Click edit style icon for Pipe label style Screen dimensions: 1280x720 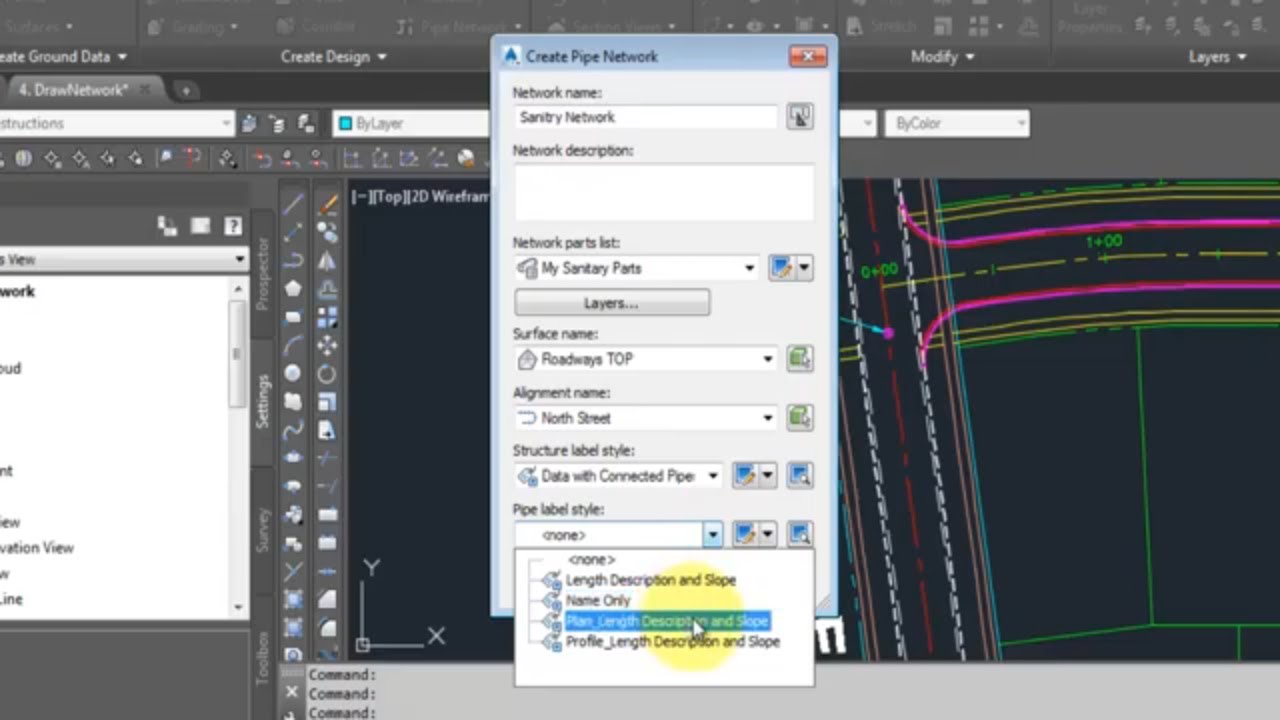pos(745,535)
